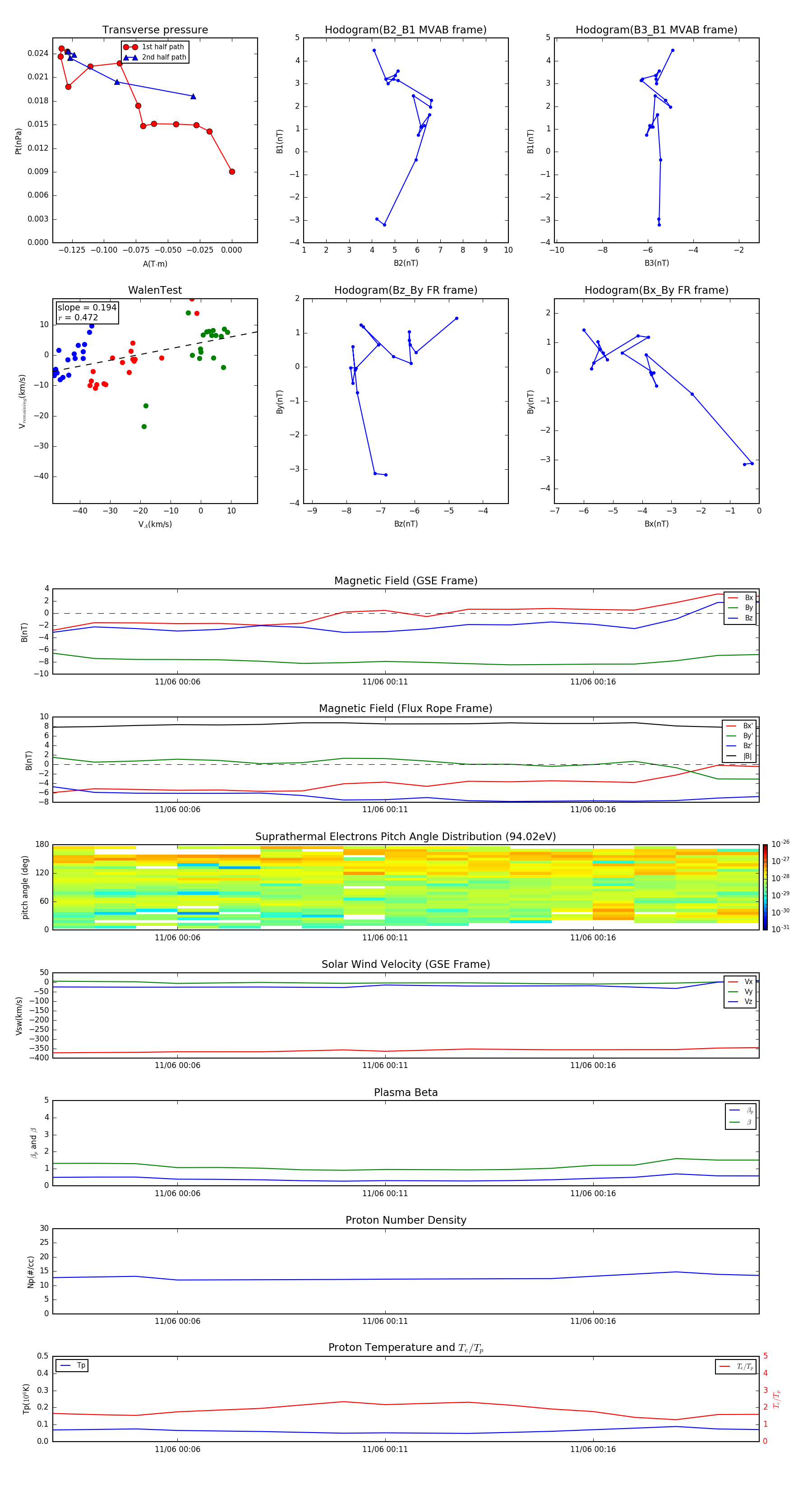Click the "Np(#/cc)" axis label
This screenshot has height=1489, width=812.
click(31, 1272)
